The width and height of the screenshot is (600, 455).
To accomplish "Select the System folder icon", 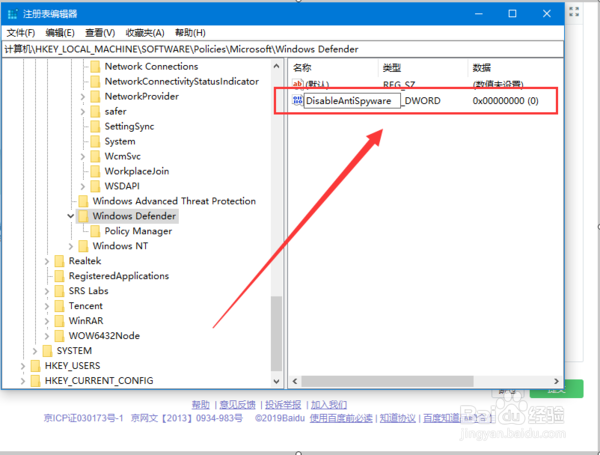I will [x=95, y=141].
